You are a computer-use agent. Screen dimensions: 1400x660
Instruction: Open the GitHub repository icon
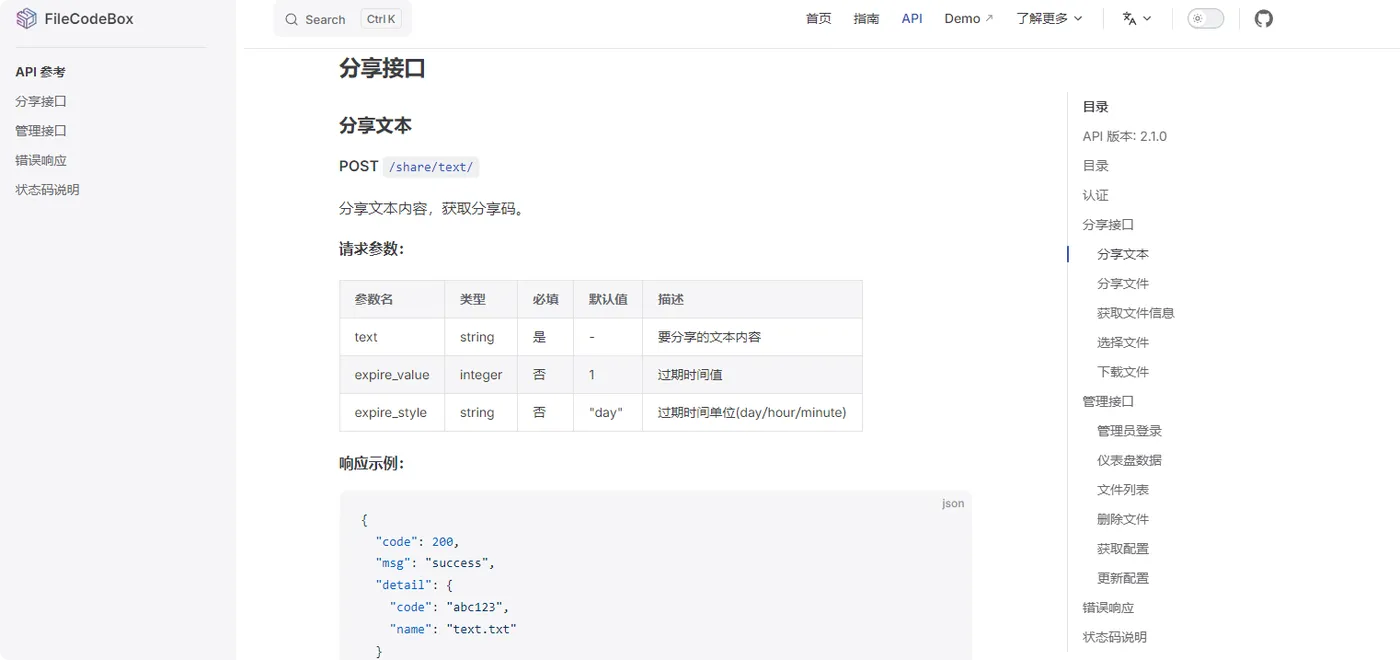[x=1264, y=19]
